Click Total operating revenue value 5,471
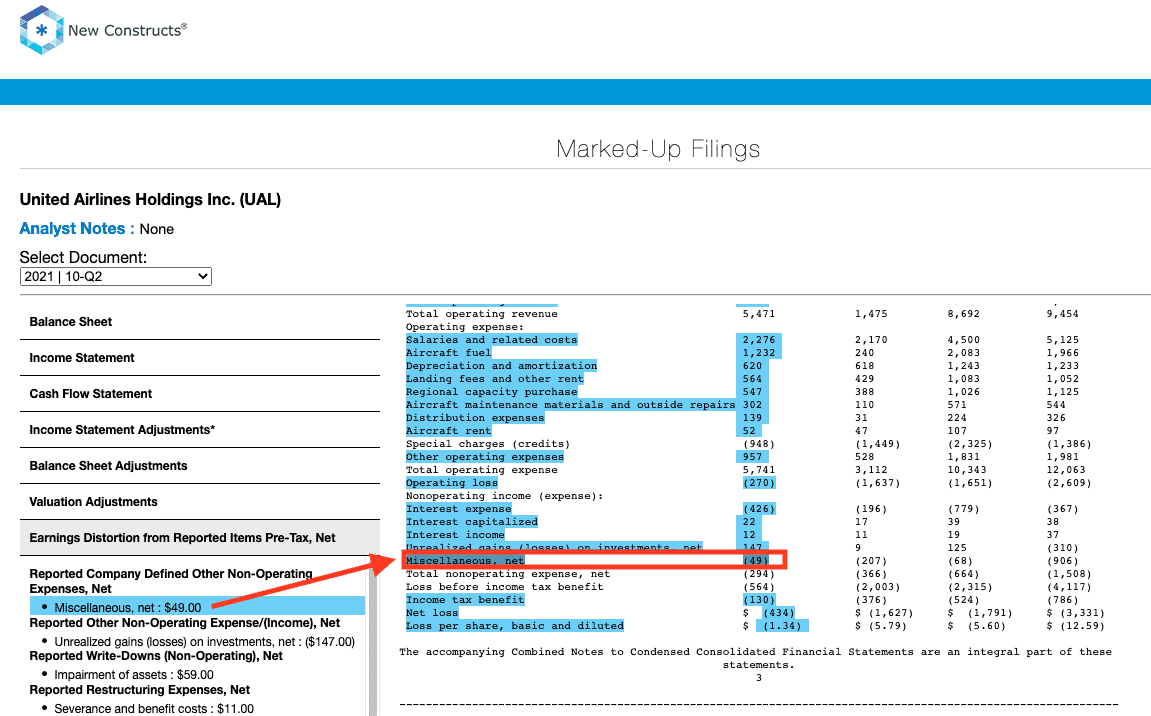The width and height of the screenshot is (1151, 716). [x=759, y=314]
